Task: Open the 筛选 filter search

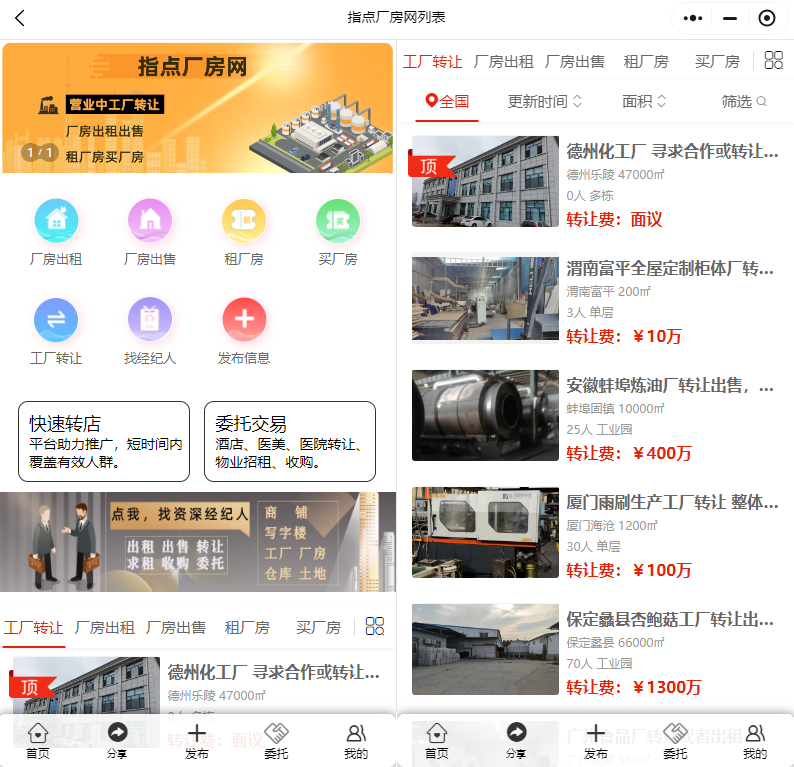Action: click(744, 101)
